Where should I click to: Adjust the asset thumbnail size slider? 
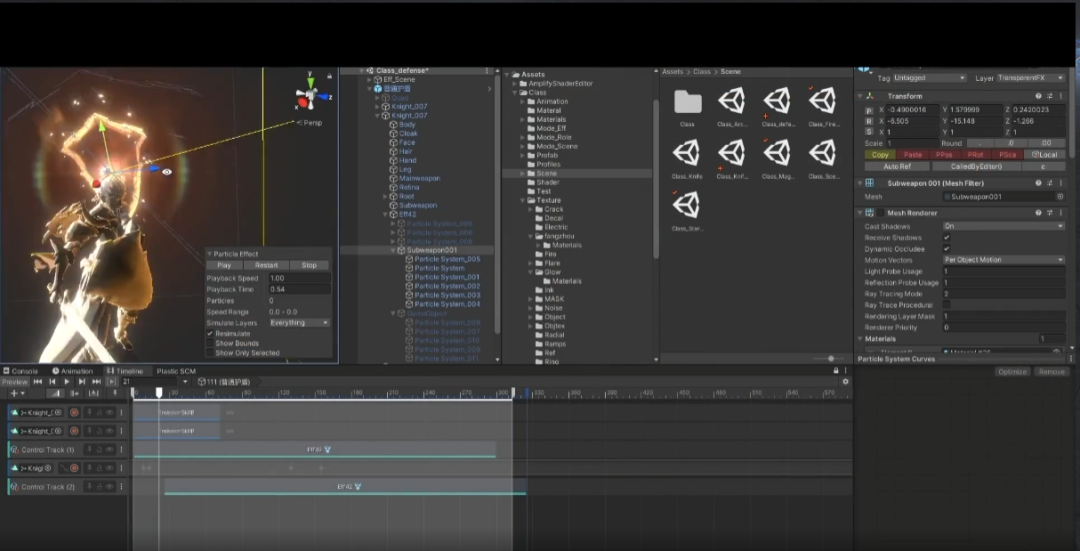point(830,358)
